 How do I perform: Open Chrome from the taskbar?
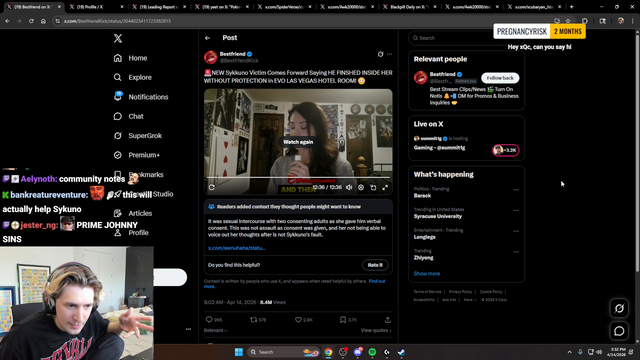click(x=328, y=352)
